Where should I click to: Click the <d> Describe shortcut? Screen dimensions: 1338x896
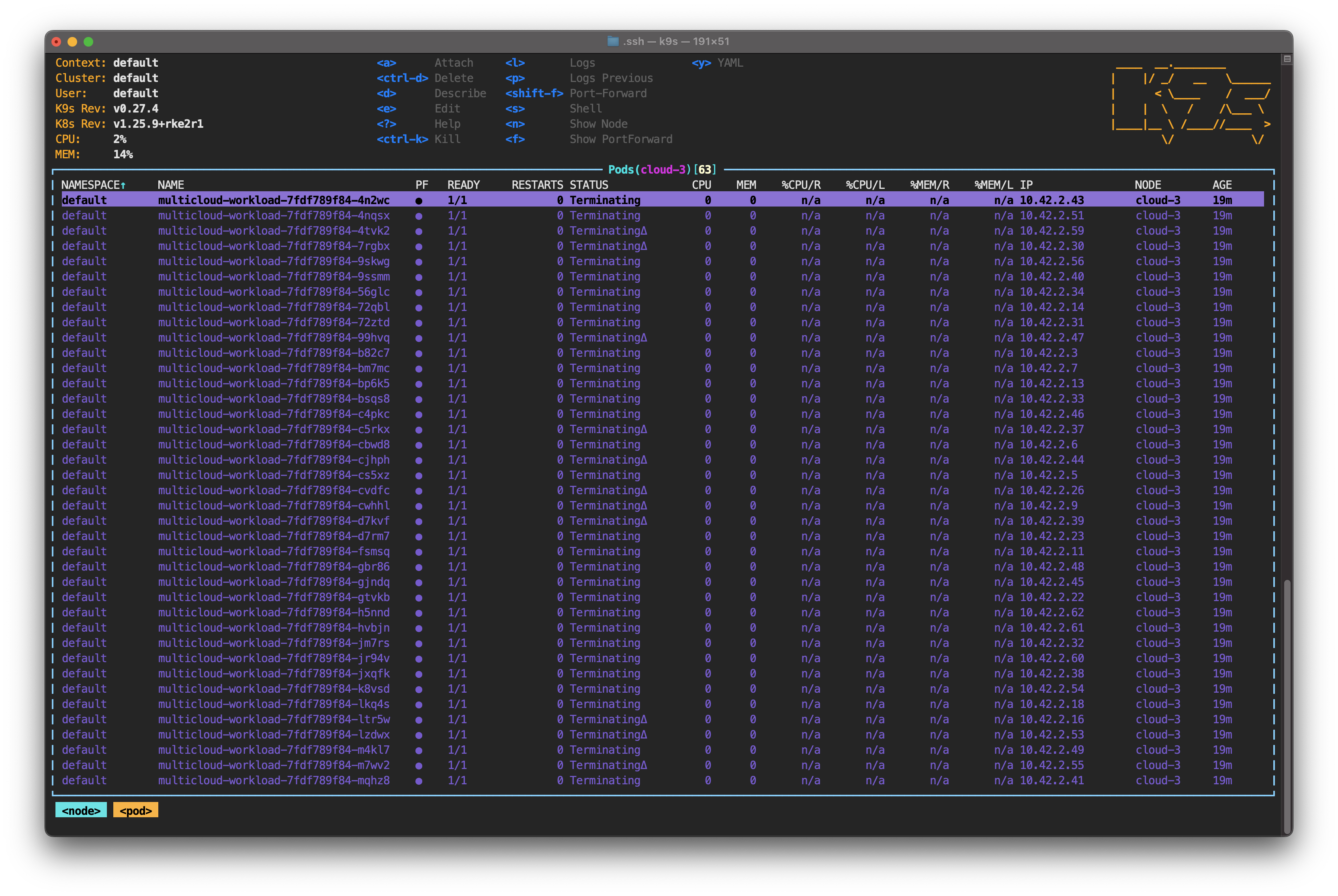432,93
